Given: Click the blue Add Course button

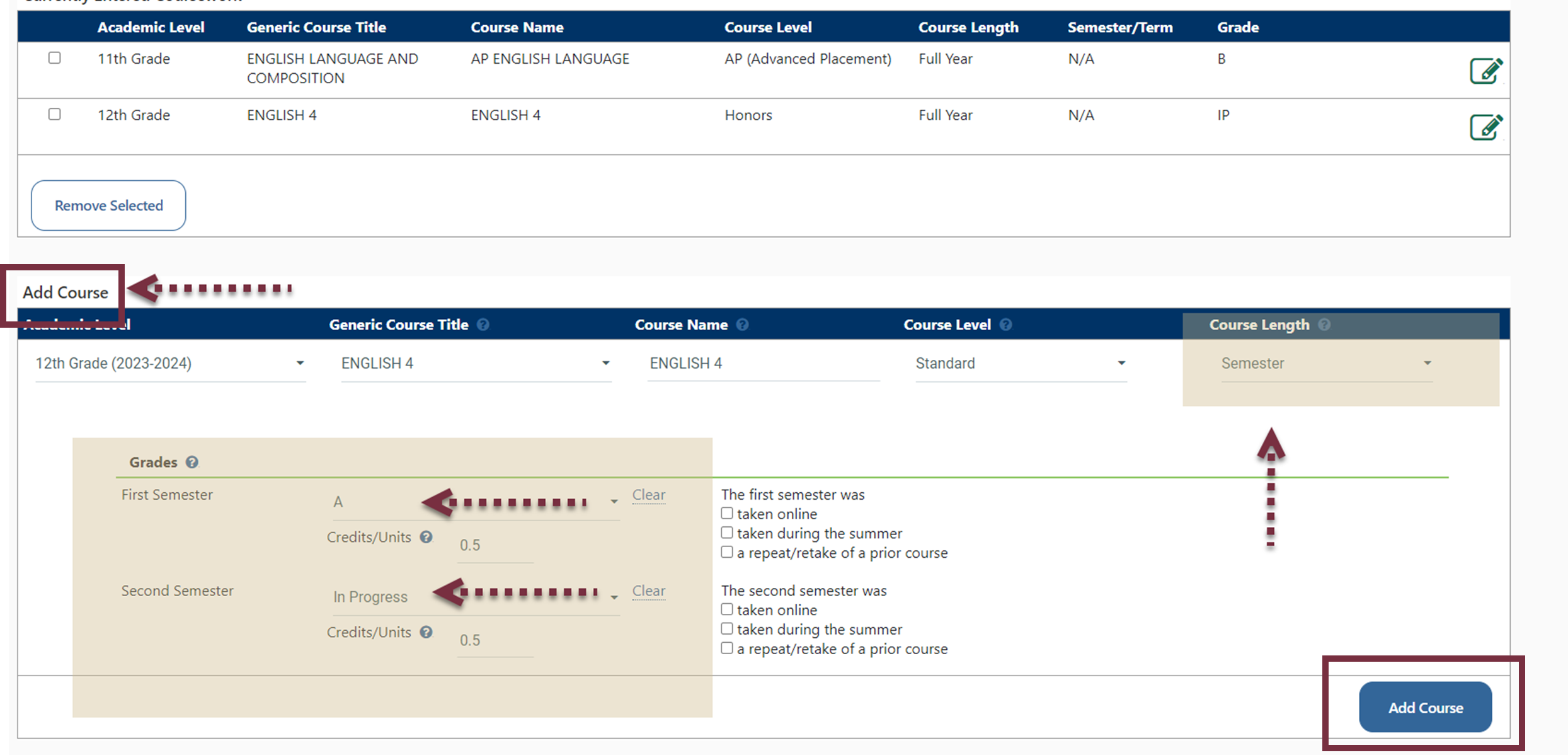Looking at the screenshot, I should click(1425, 707).
